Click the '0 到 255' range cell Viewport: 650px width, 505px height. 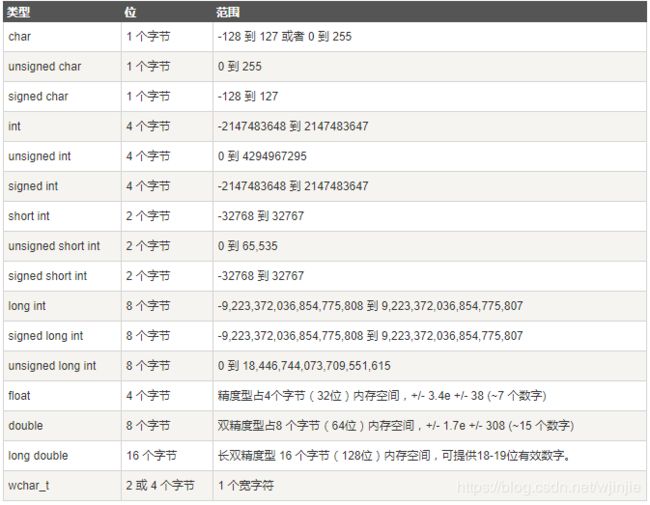[430, 66]
